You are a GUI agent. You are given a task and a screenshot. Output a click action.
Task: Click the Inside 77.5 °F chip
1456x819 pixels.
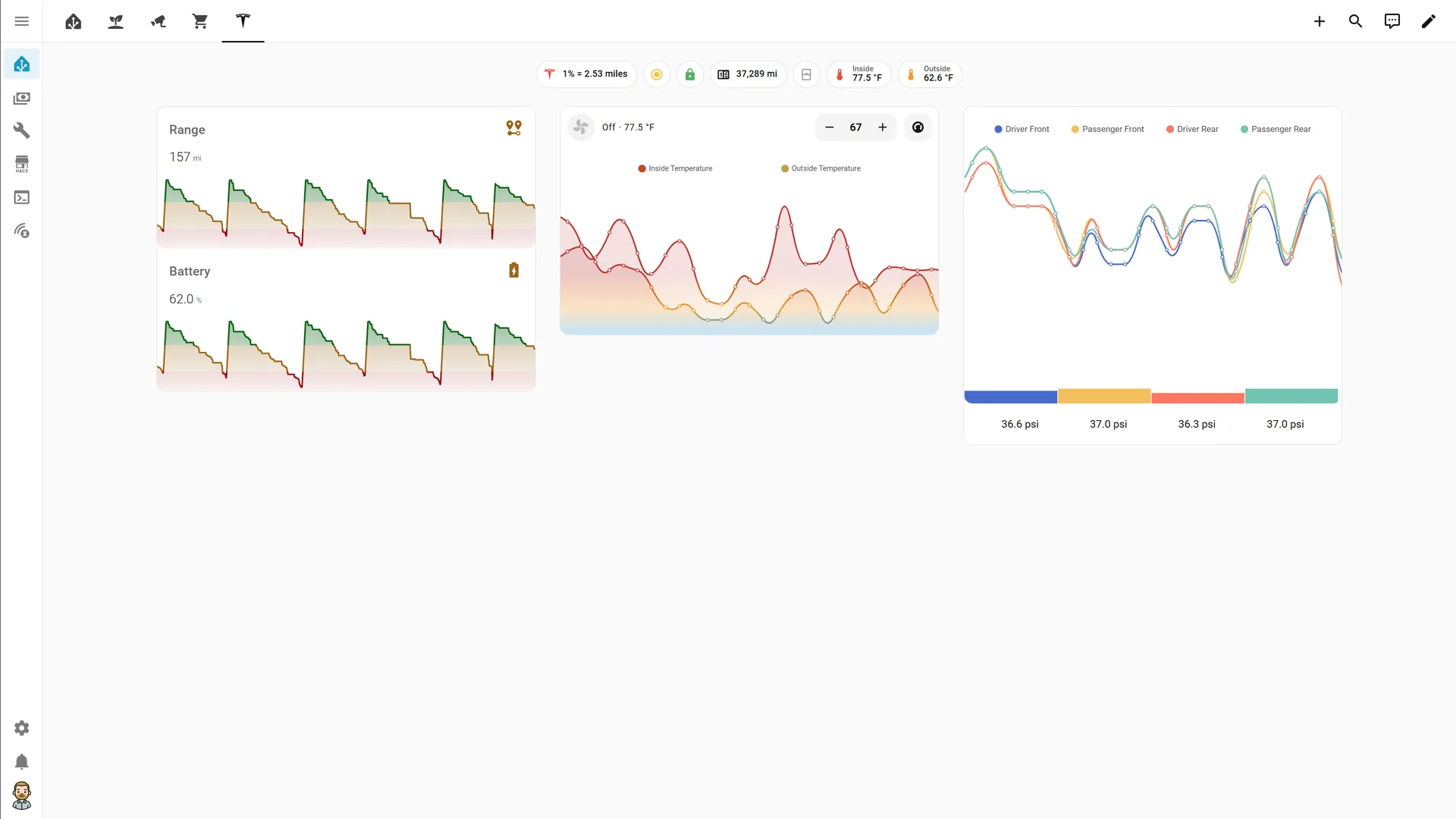pos(858,74)
